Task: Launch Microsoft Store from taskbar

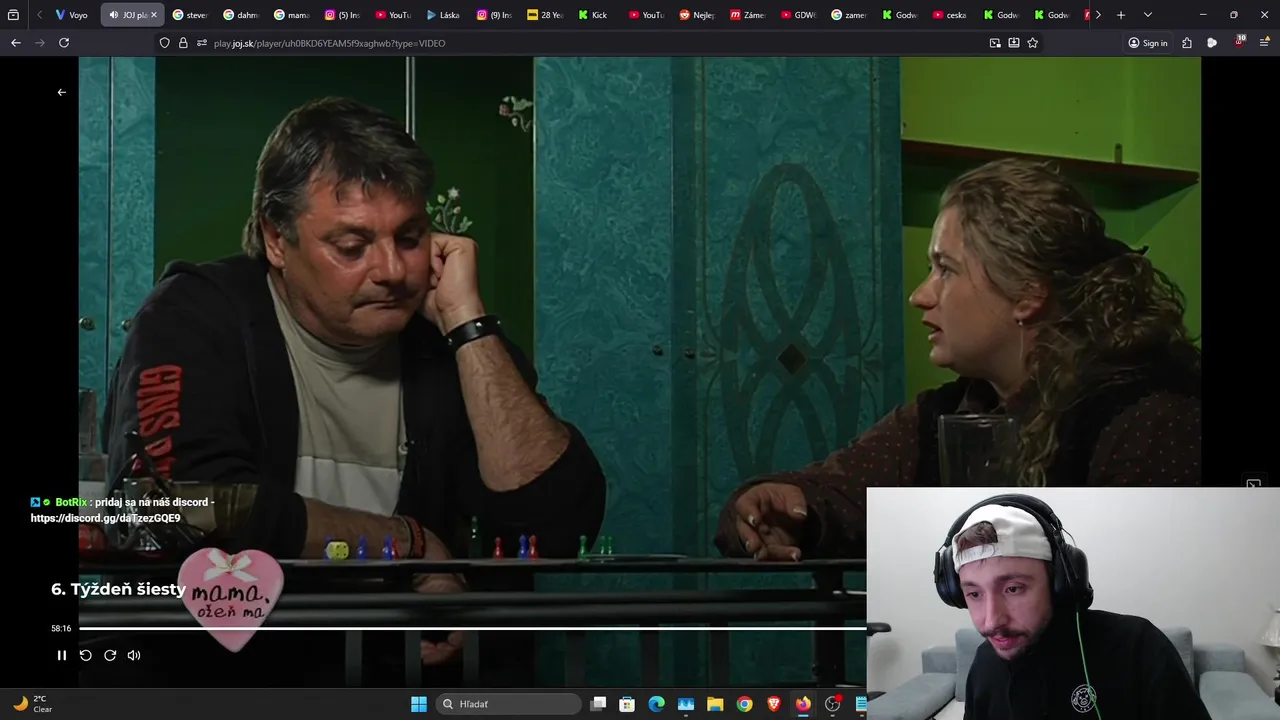Action: click(627, 704)
